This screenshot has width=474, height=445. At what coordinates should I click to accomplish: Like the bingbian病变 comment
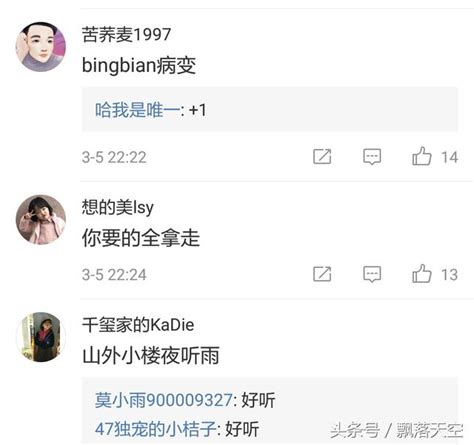point(422,156)
